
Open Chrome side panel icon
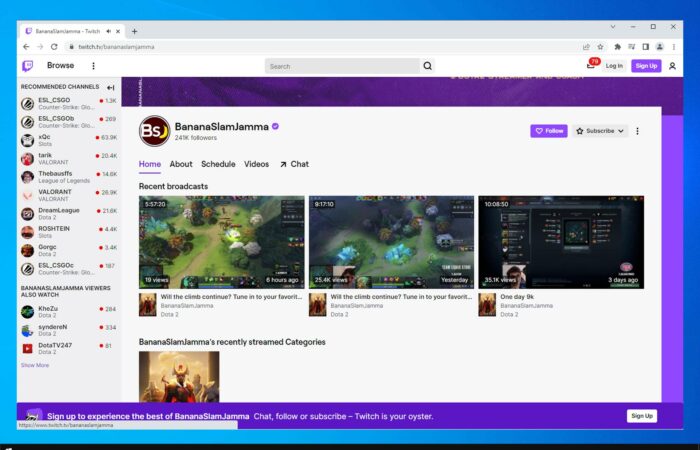tap(646, 47)
